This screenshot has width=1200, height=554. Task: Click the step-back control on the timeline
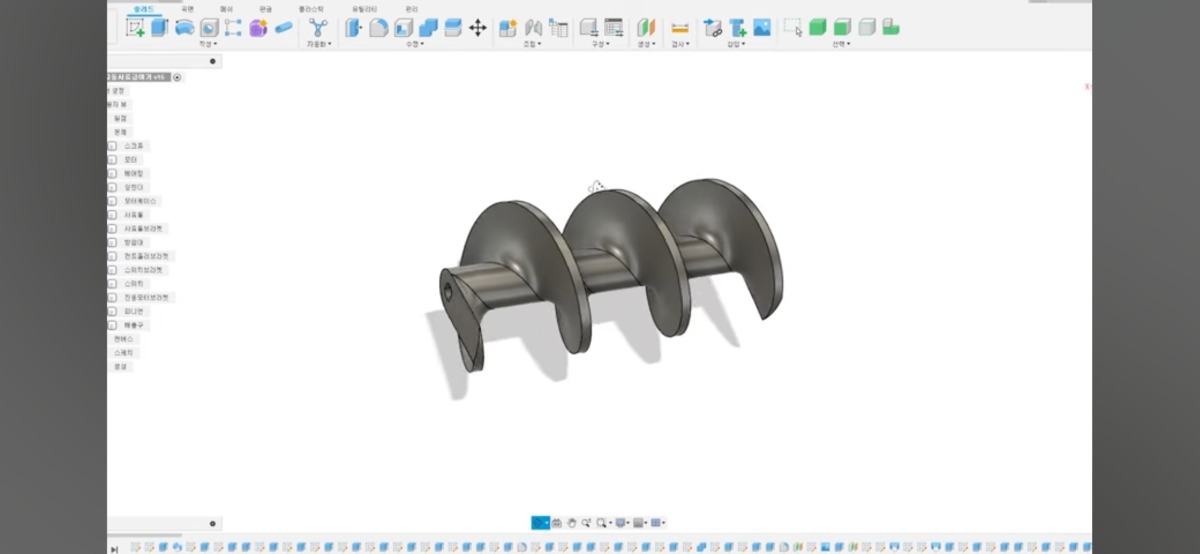tap(114, 549)
